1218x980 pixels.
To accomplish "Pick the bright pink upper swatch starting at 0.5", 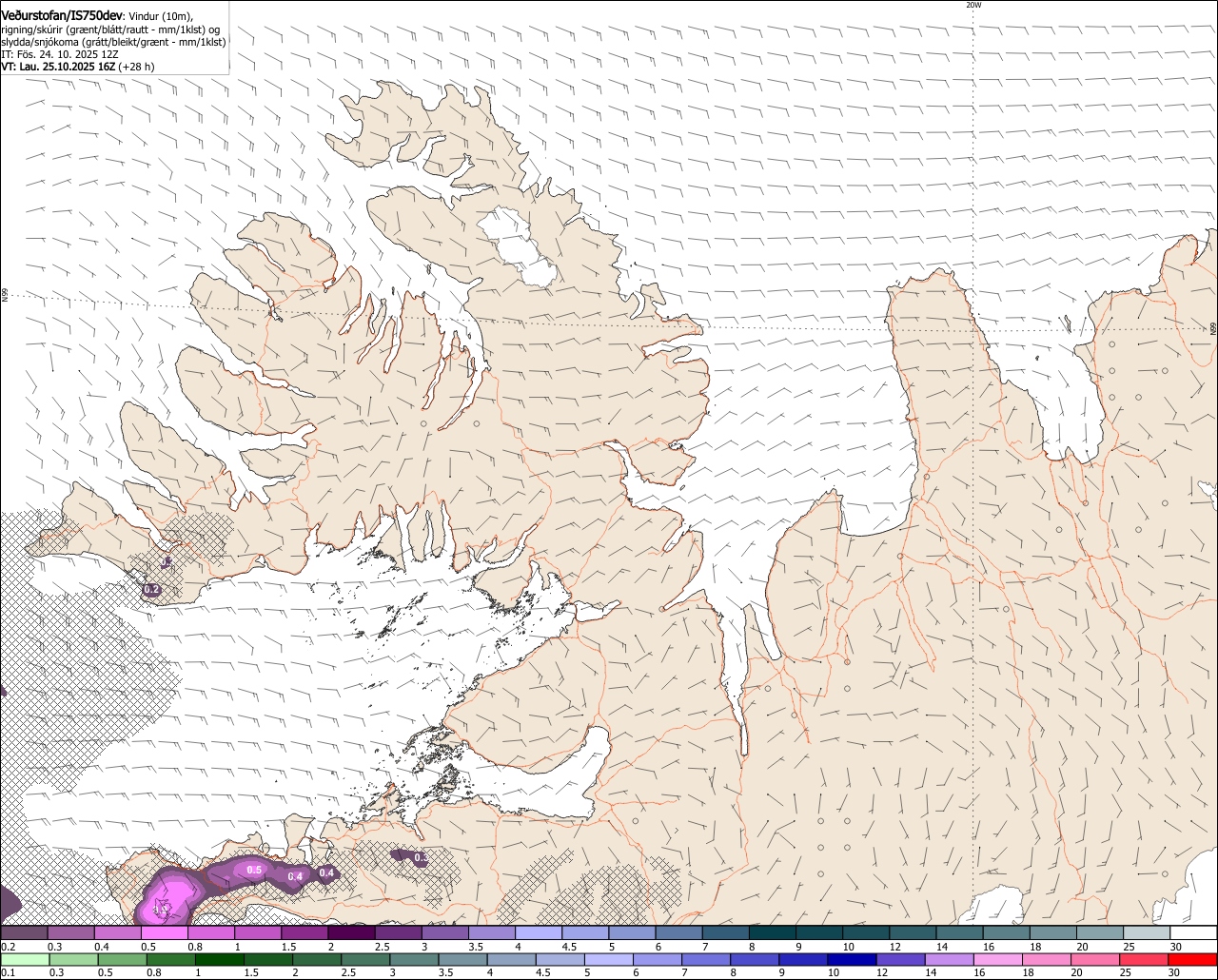I will pyautogui.click(x=165, y=933).
